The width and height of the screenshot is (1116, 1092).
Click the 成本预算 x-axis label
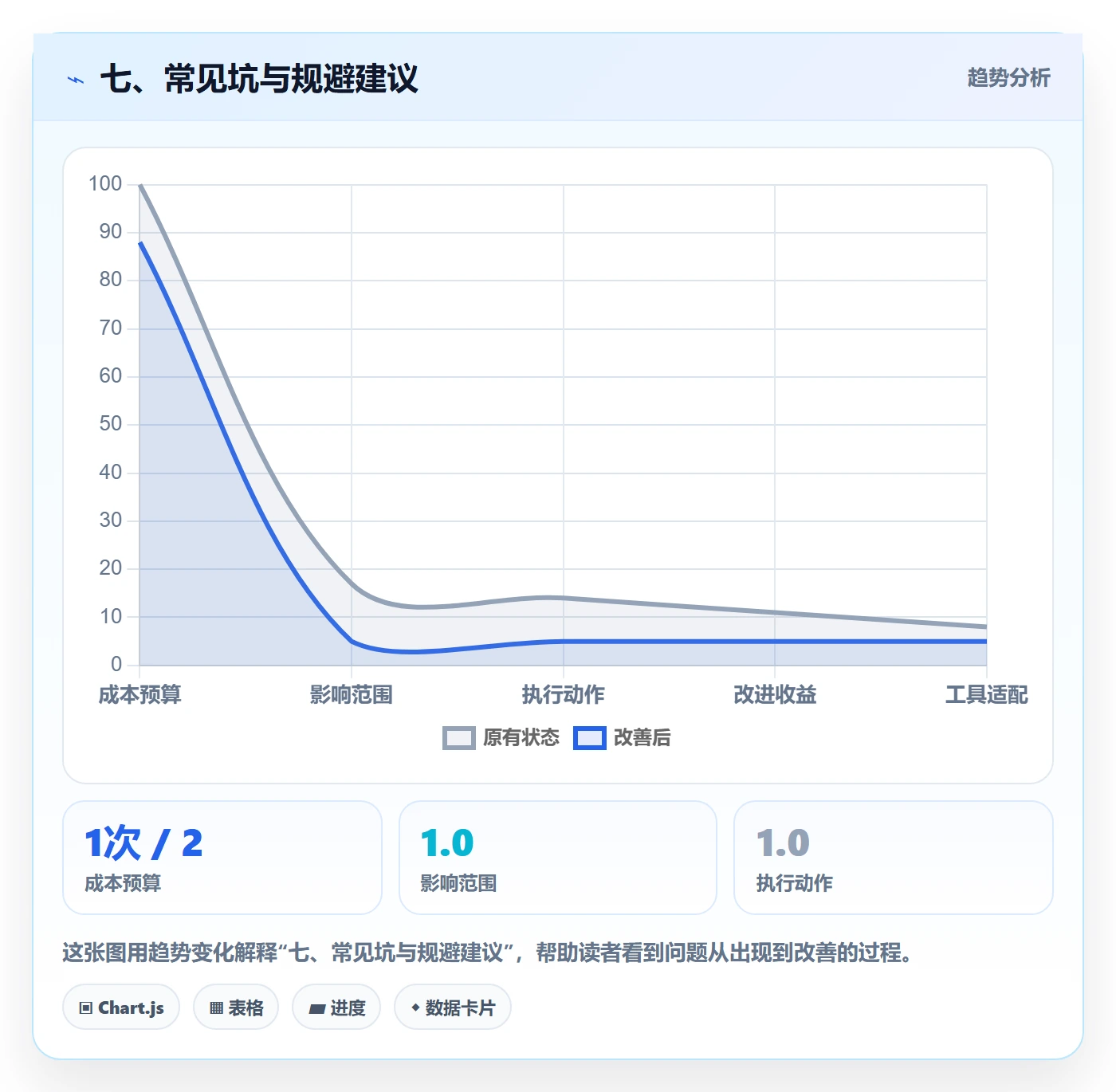click(x=140, y=695)
